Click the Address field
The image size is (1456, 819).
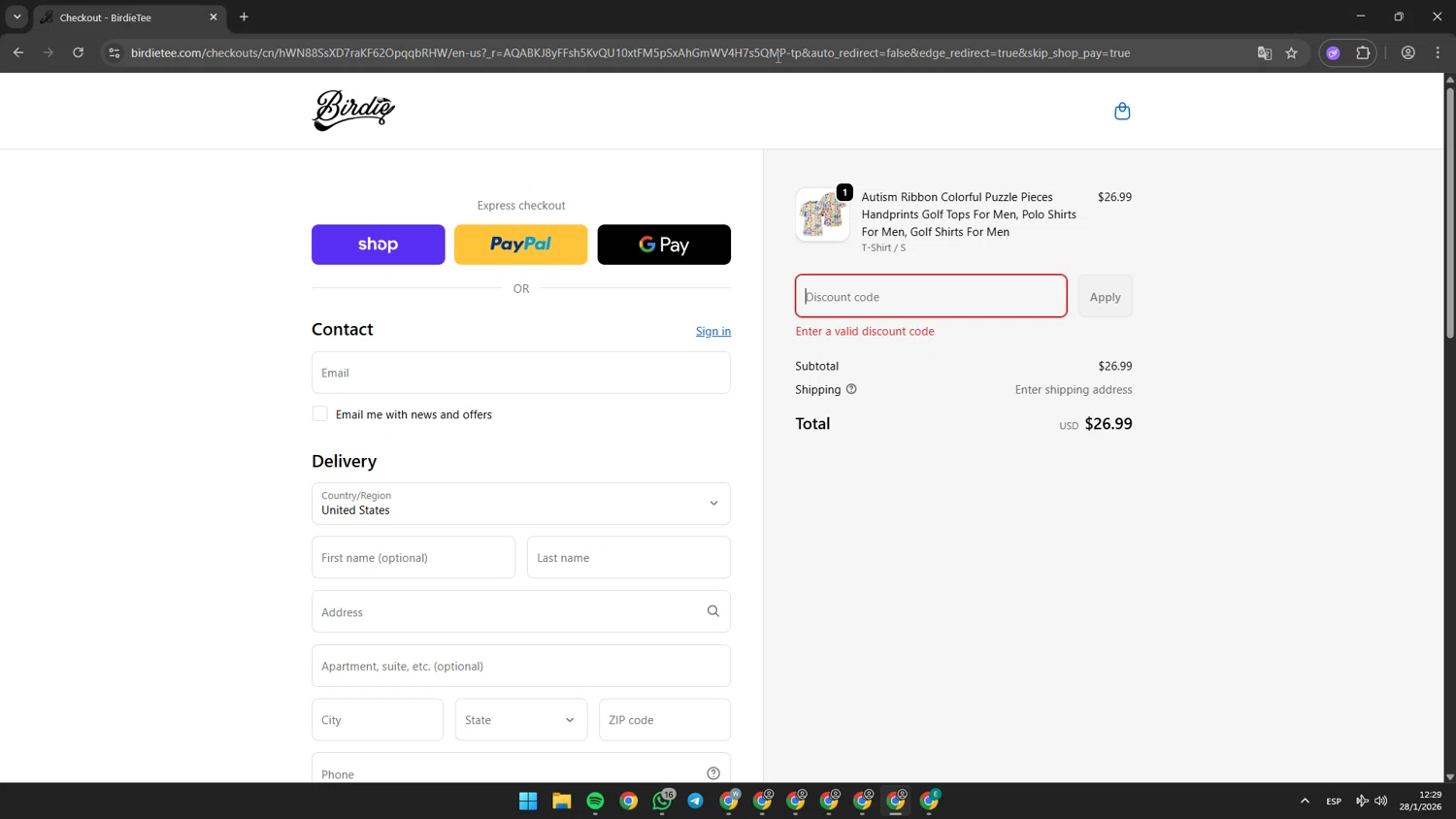[x=521, y=611]
